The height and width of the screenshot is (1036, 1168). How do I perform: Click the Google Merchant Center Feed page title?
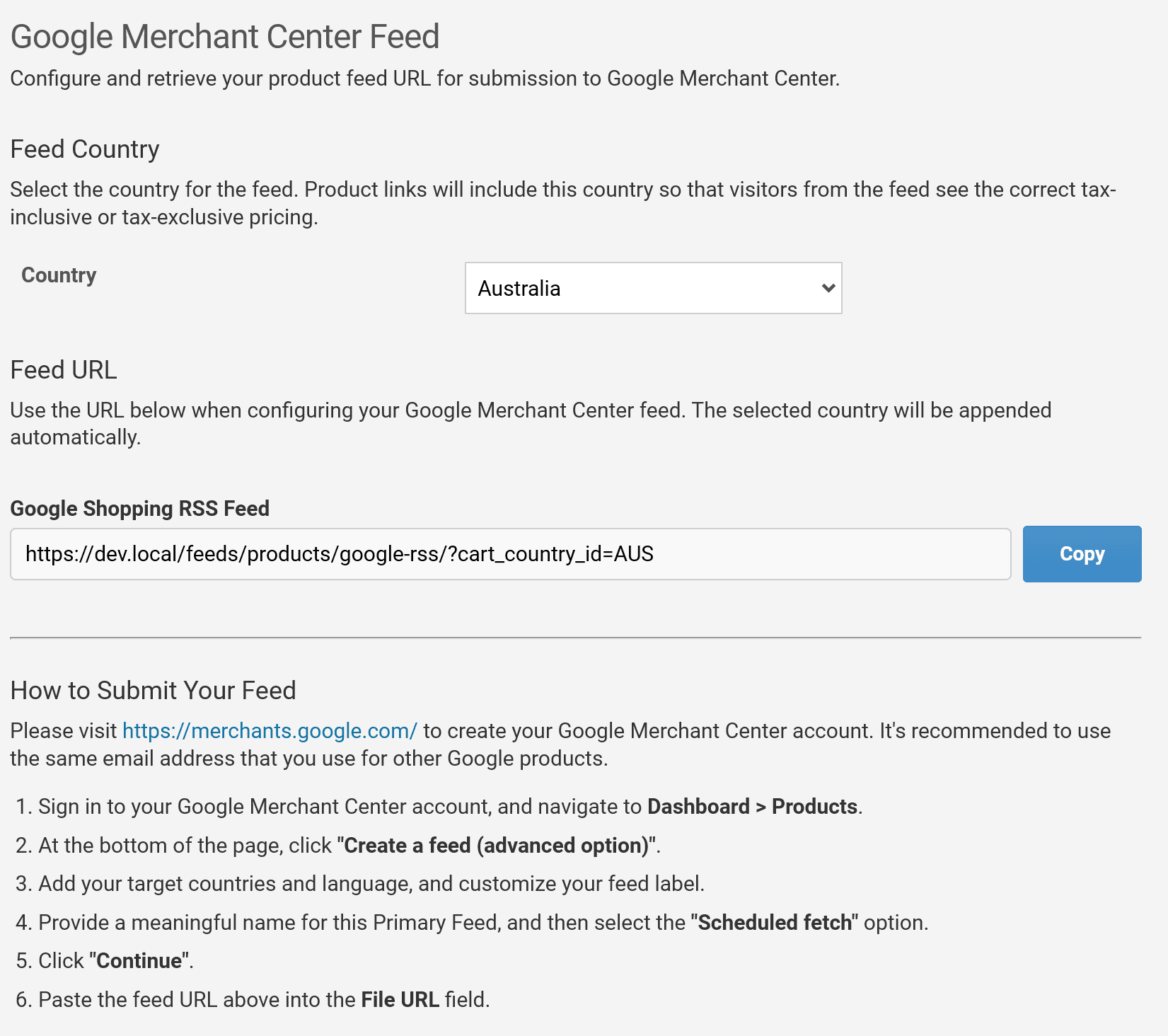coord(225,37)
